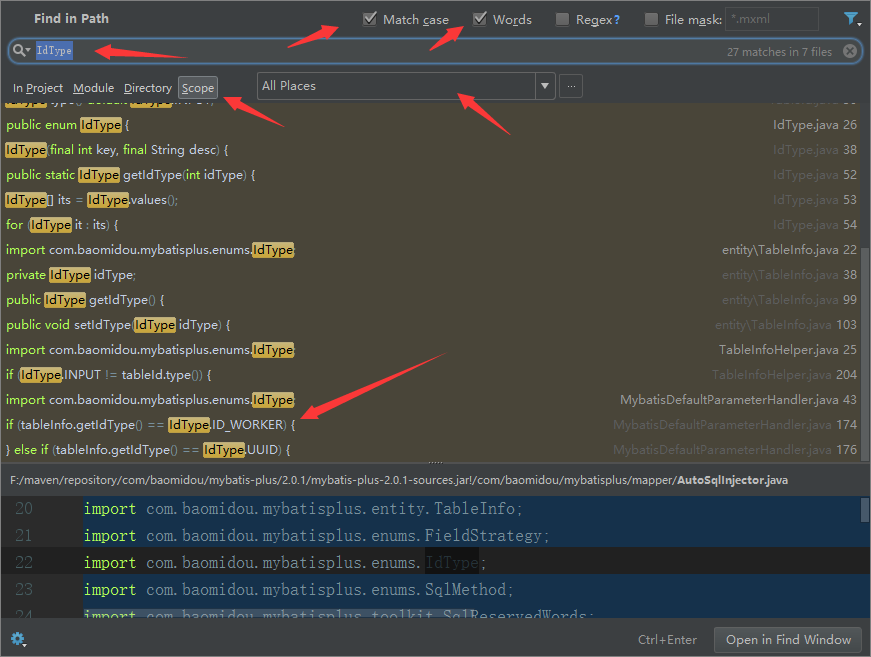This screenshot has width=871, height=657.
Task: Click the ellipsis button beside All Places
Action: tap(570, 86)
